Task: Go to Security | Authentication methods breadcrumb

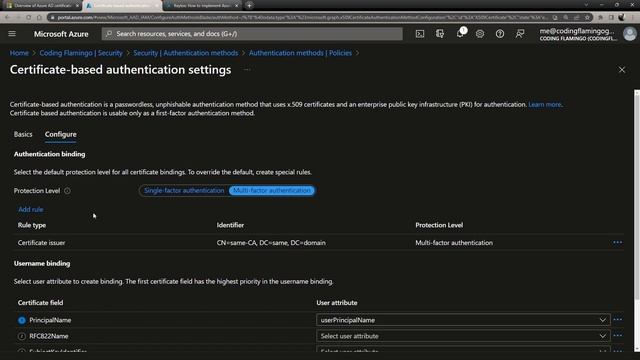Action: 186,53
